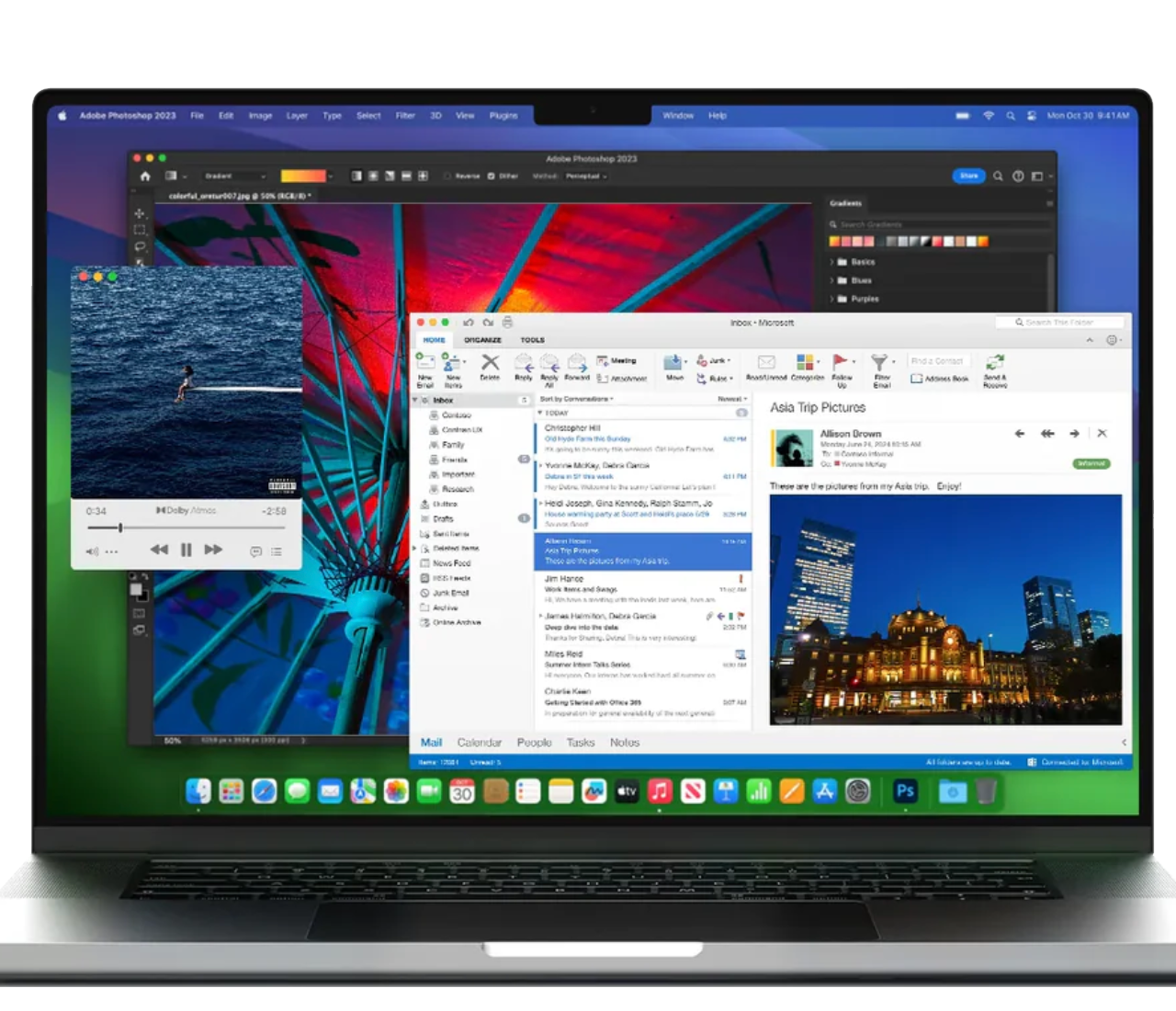Click the Reply All icon
The width and height of the screenshot is (1176, 1011).
point(551,368)
